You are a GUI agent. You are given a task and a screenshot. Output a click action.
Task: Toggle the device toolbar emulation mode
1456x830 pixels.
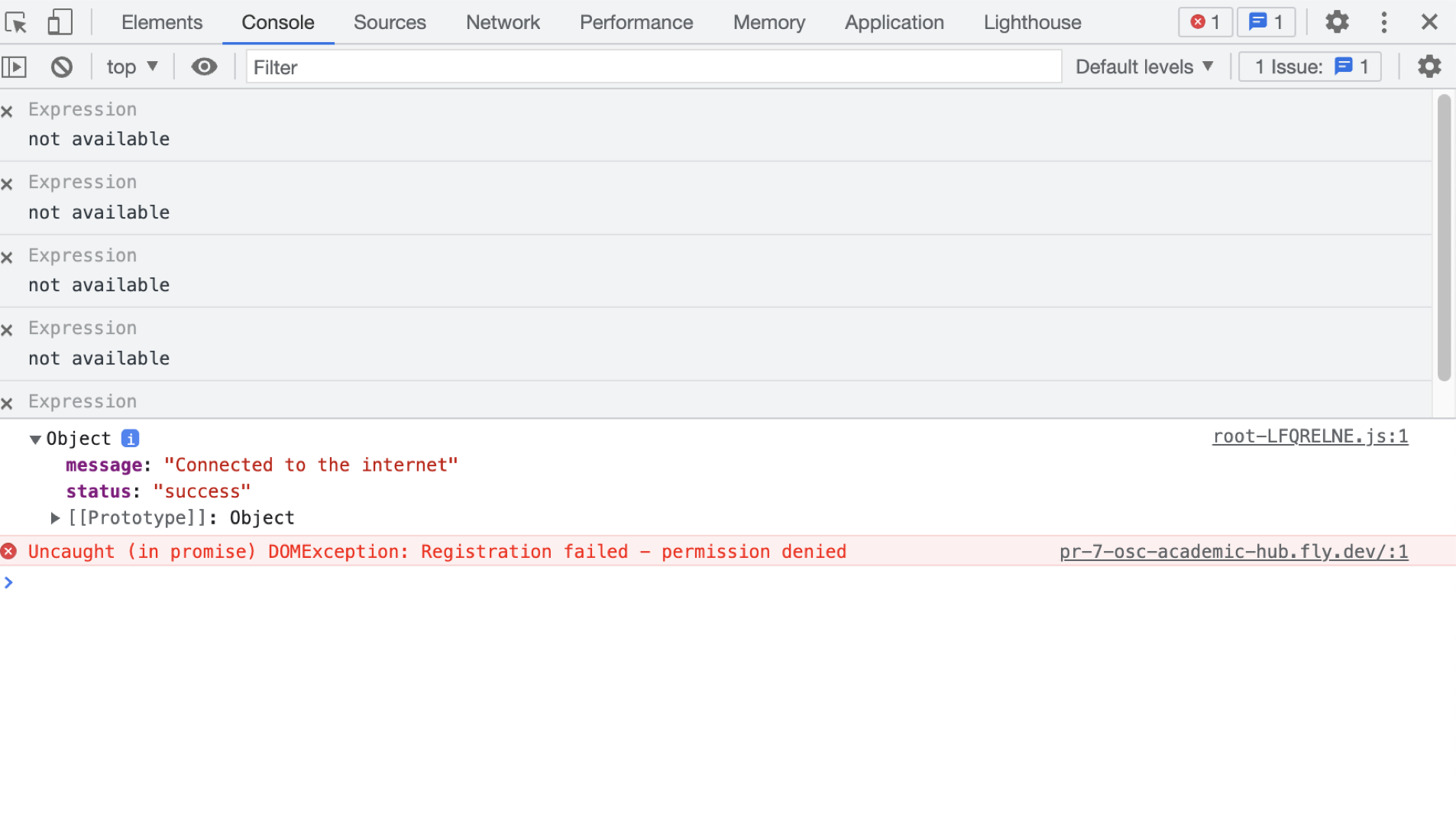coord(60,22)
